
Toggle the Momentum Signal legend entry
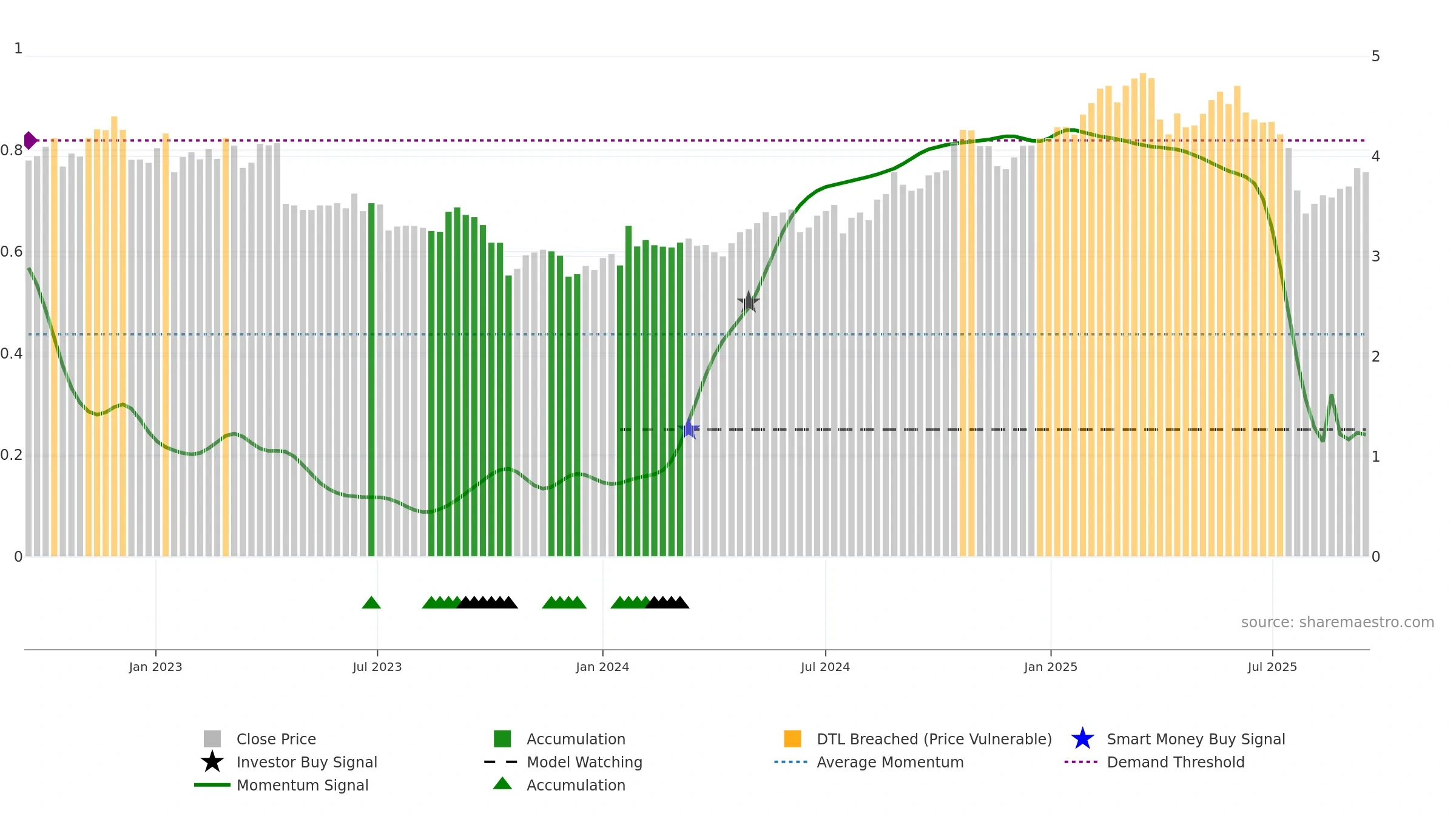tap(302, 785)
